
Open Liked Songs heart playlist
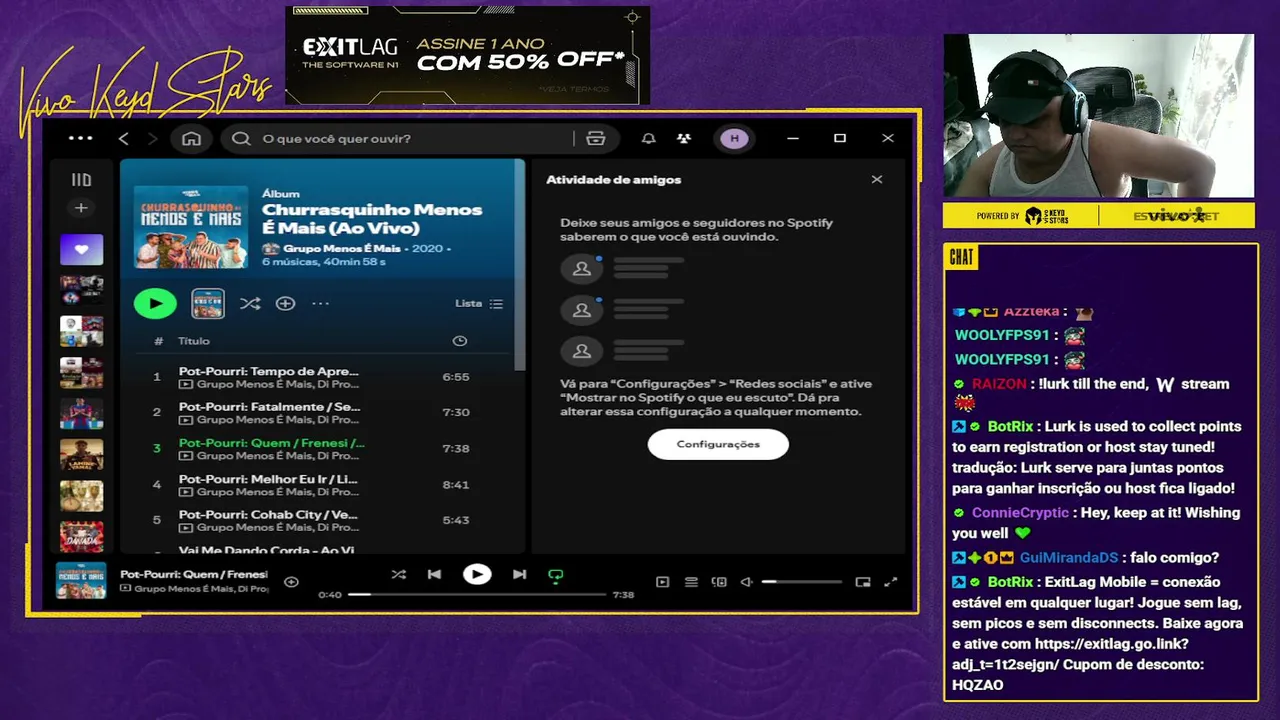81,249
